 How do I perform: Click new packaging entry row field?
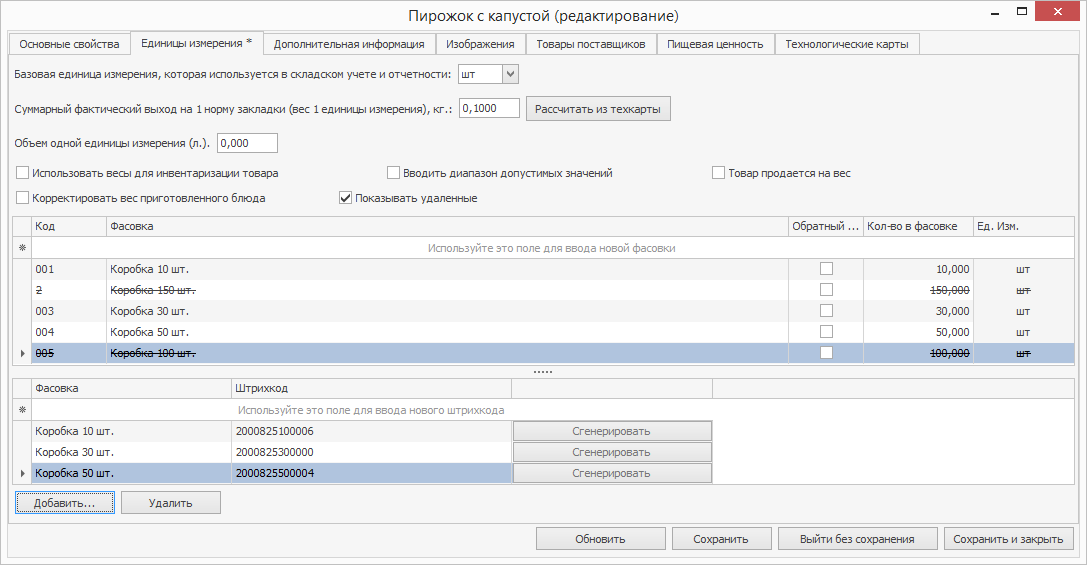551,248
